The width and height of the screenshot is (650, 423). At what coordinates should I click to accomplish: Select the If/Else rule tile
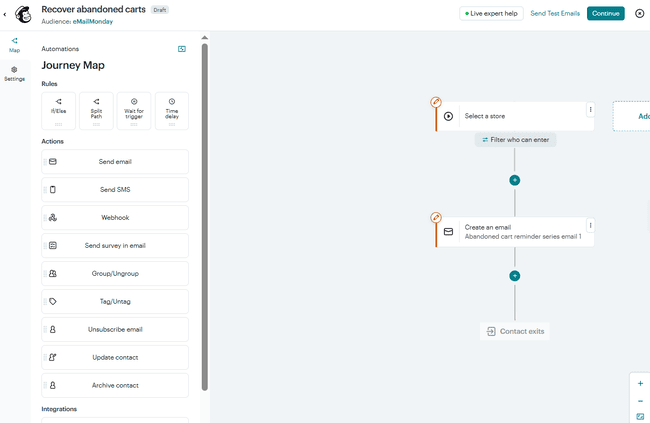tap(58, 111)
